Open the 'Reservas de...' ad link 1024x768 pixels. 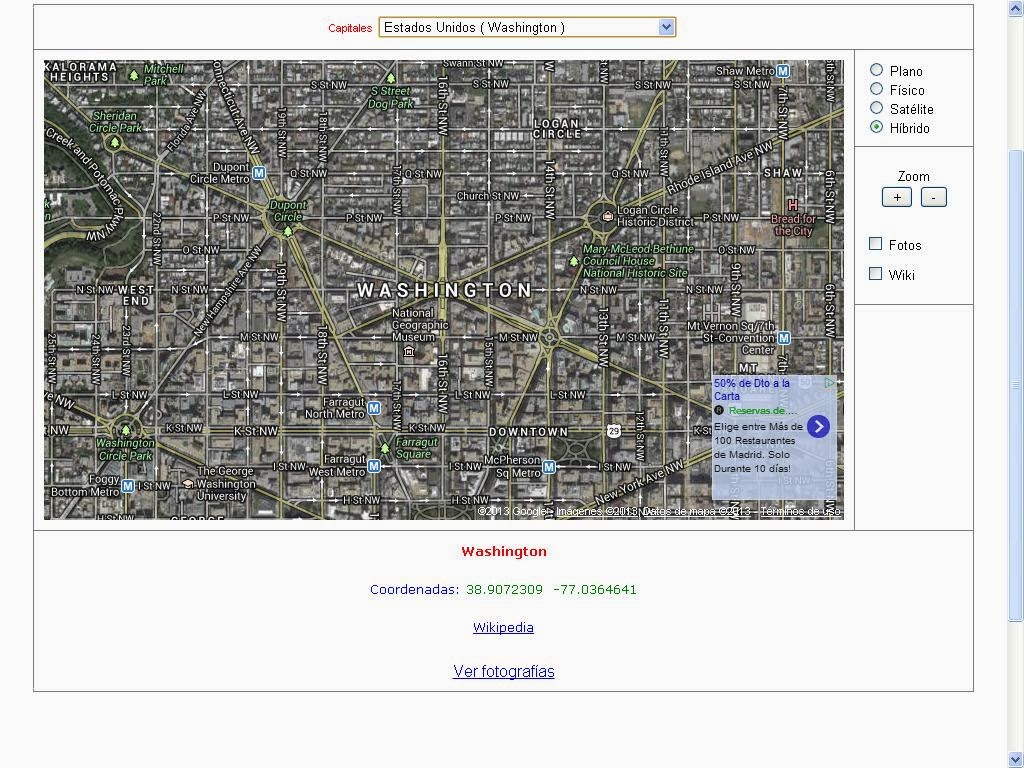click(x=763, y=411)
